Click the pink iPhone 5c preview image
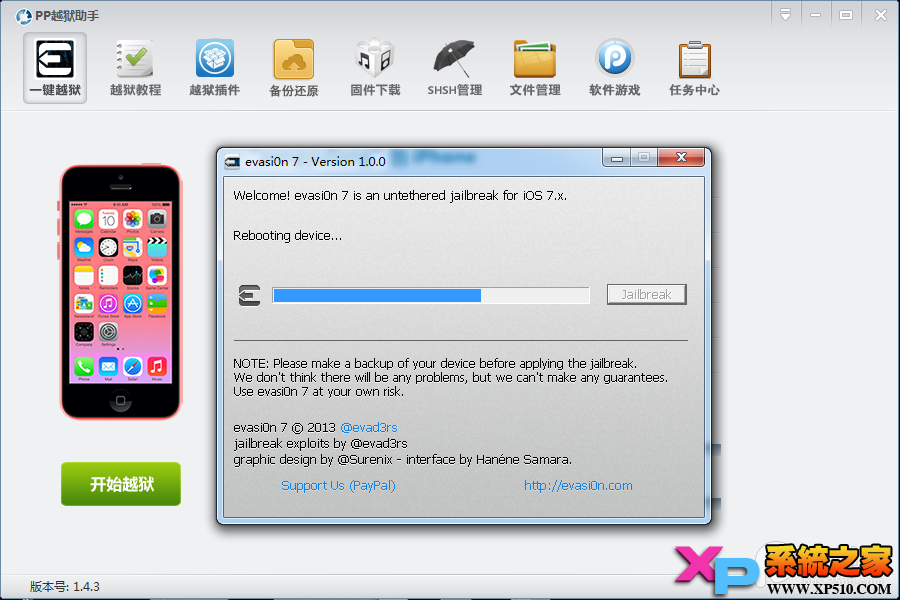 click(x=121, y=292)
